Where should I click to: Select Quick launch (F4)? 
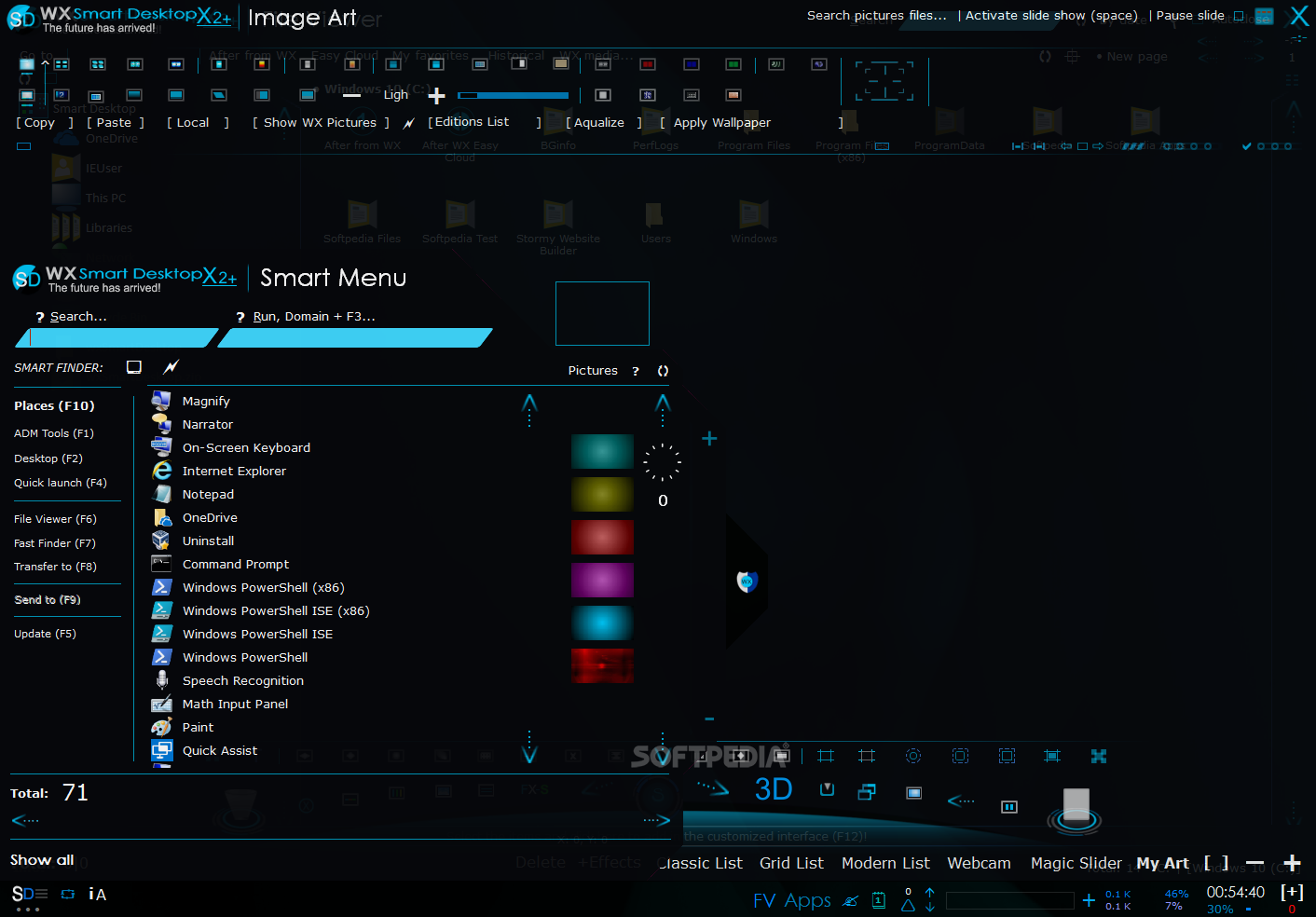pos(61,483)
